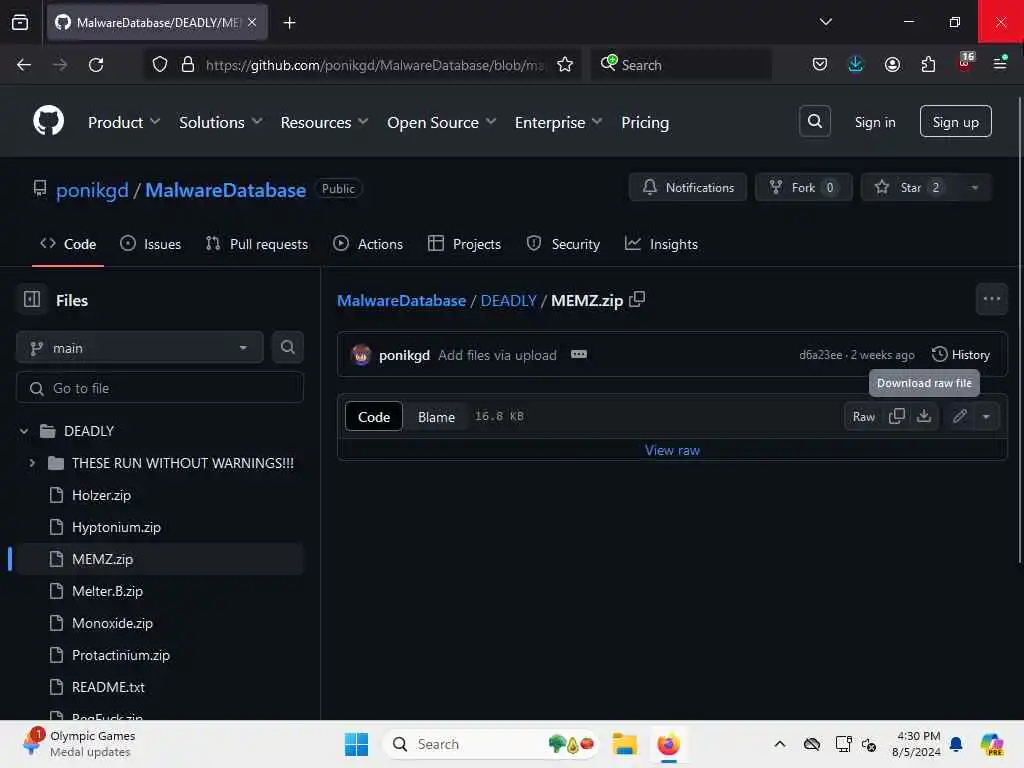
Task: List all tabs dropdown arrow
Action: pos(825,22)
